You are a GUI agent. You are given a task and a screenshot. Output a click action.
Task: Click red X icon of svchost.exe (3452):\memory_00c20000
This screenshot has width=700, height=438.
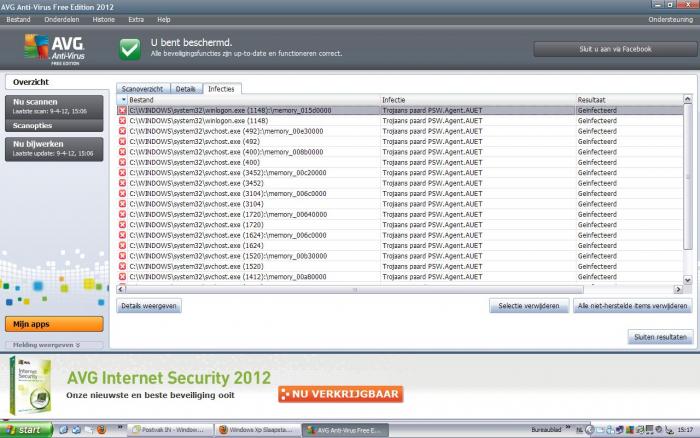coord(122,173)
